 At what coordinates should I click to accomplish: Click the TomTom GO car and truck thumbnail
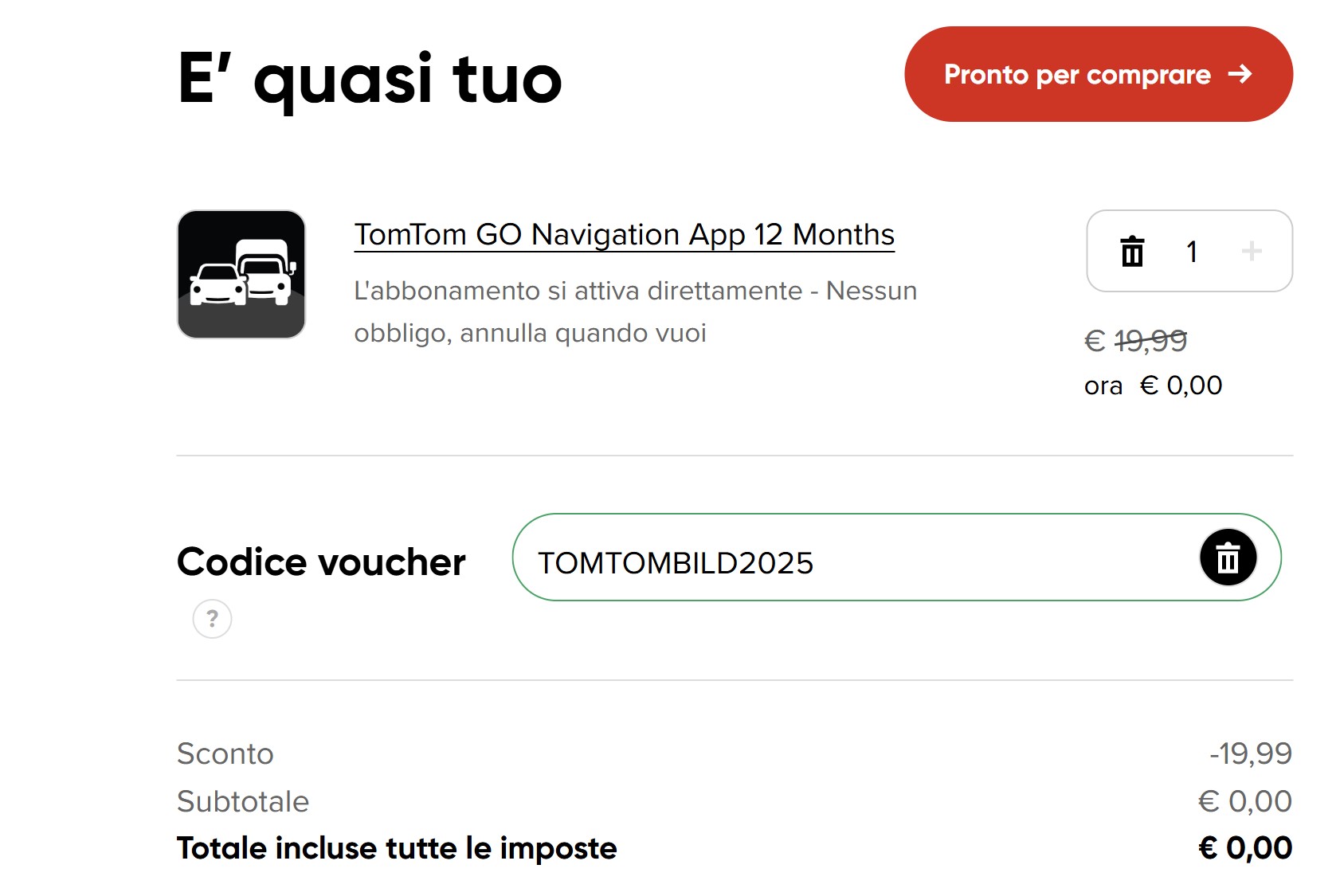tap(241, 274)
